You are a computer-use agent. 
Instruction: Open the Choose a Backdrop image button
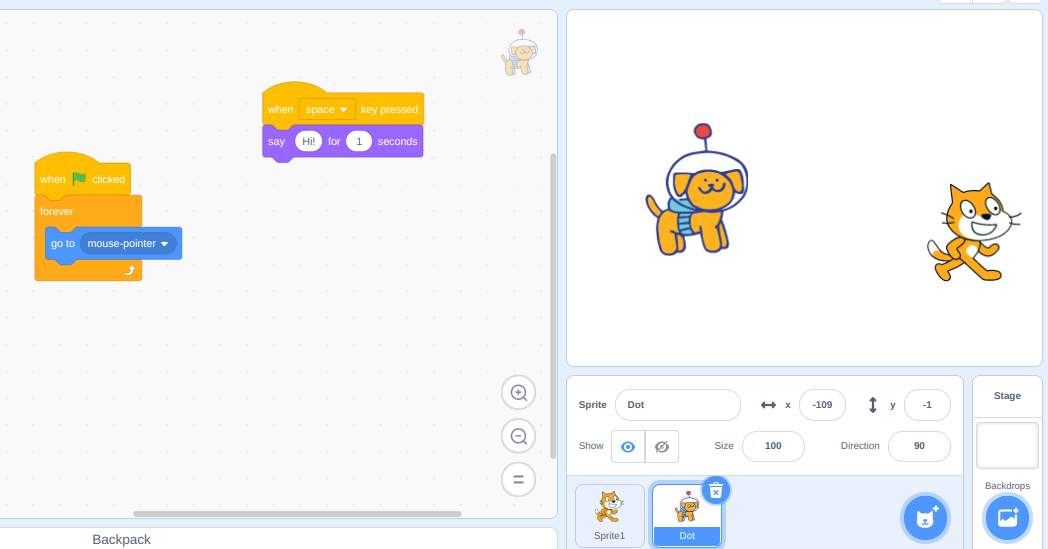point(1007,518)
